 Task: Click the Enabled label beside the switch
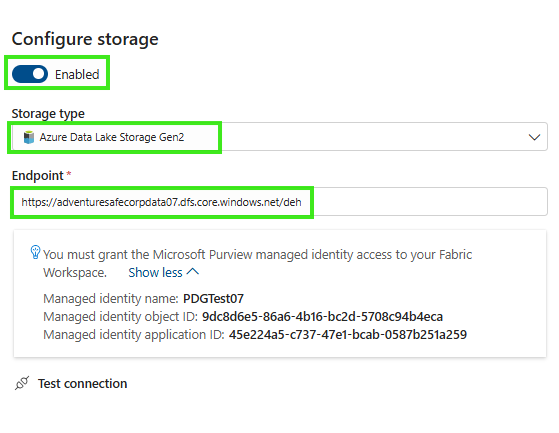[77, 74]
